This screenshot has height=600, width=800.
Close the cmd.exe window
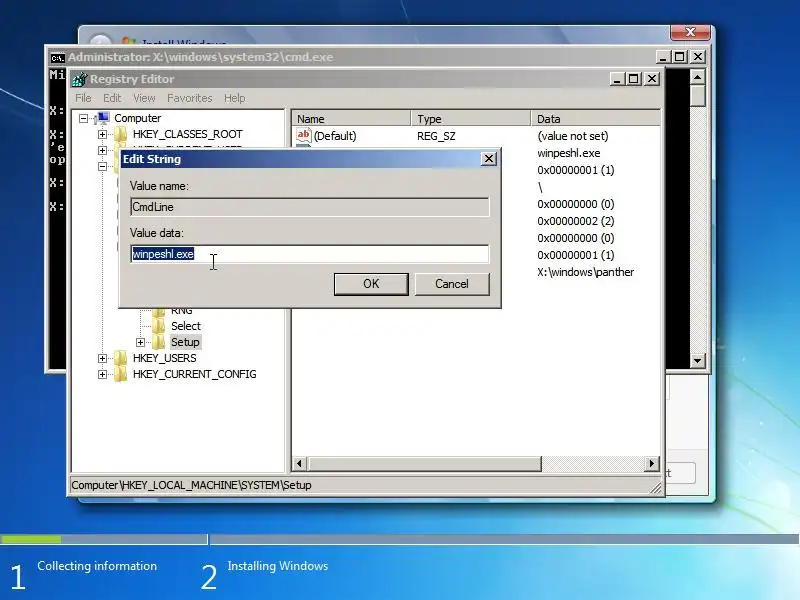coord(698,57)
